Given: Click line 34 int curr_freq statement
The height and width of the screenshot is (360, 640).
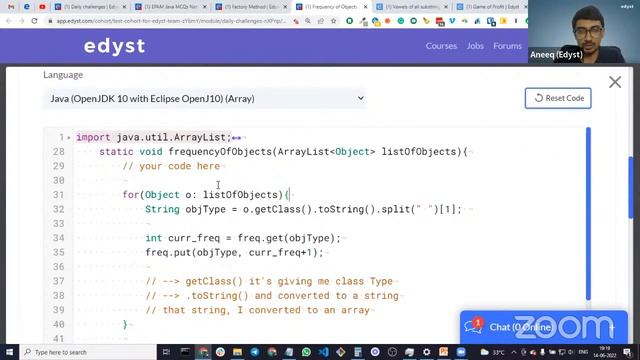Looking at the screenshot, I should coord(243,238).
